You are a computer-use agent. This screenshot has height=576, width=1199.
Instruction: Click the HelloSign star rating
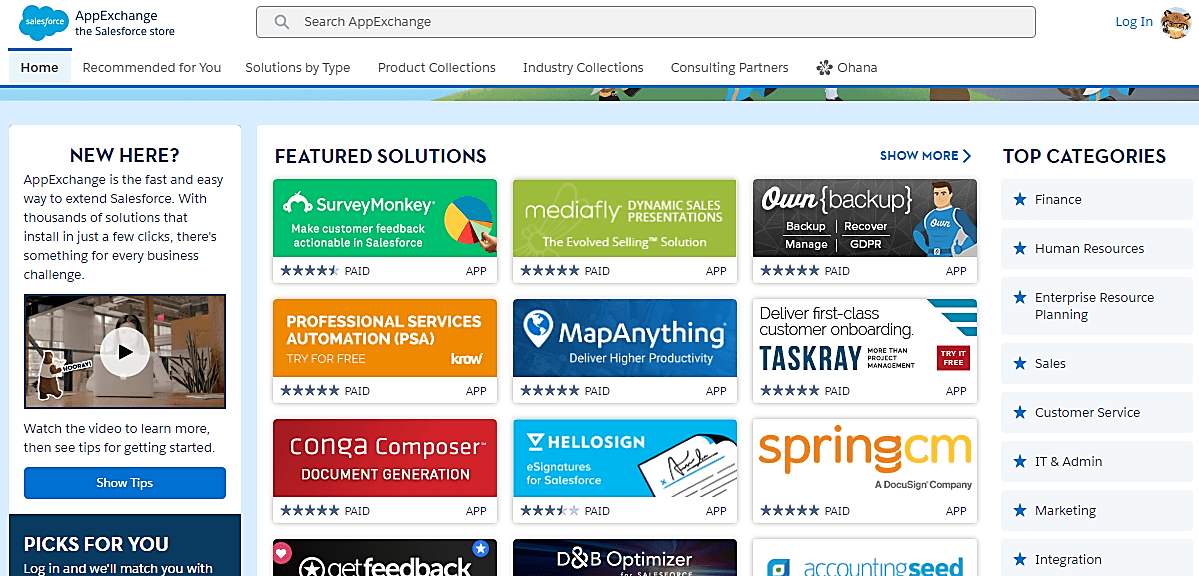549,511
